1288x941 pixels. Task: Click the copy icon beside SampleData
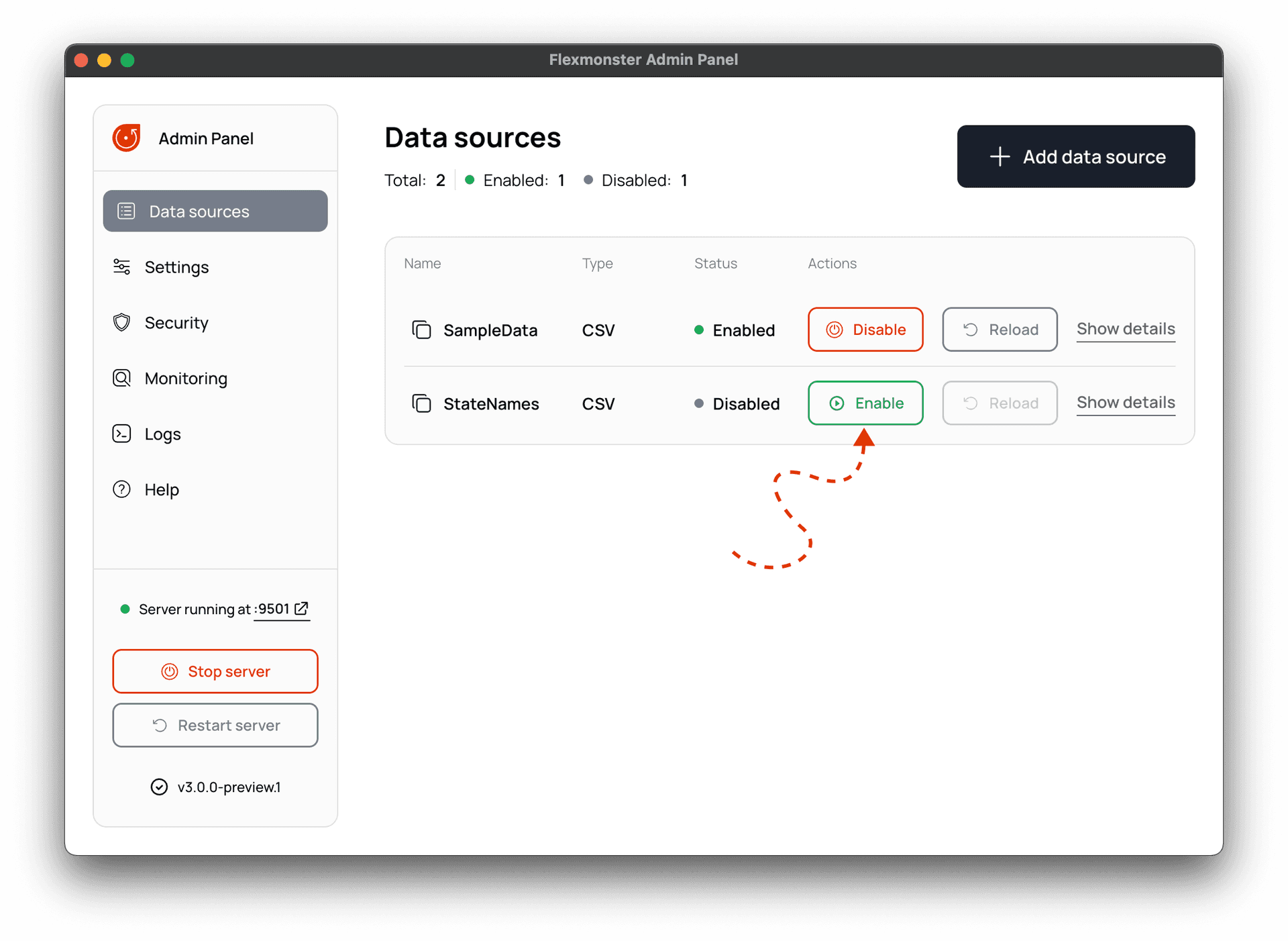click(x=422, y=330)
